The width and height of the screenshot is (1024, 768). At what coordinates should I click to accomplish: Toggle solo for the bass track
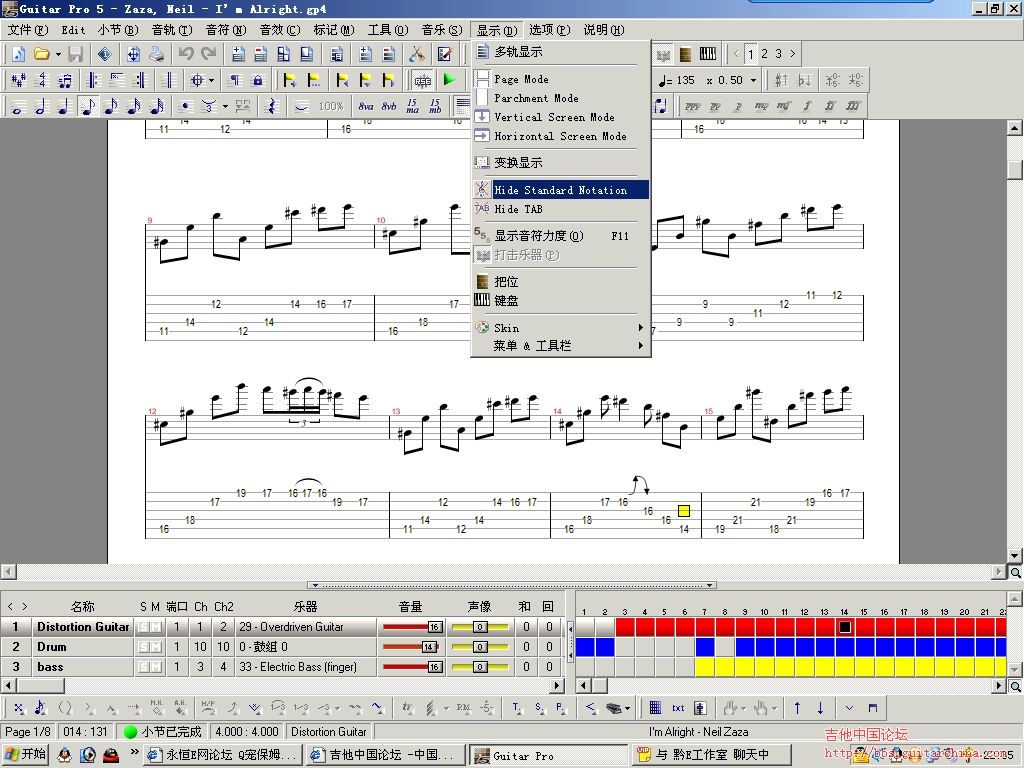(143, 667)
